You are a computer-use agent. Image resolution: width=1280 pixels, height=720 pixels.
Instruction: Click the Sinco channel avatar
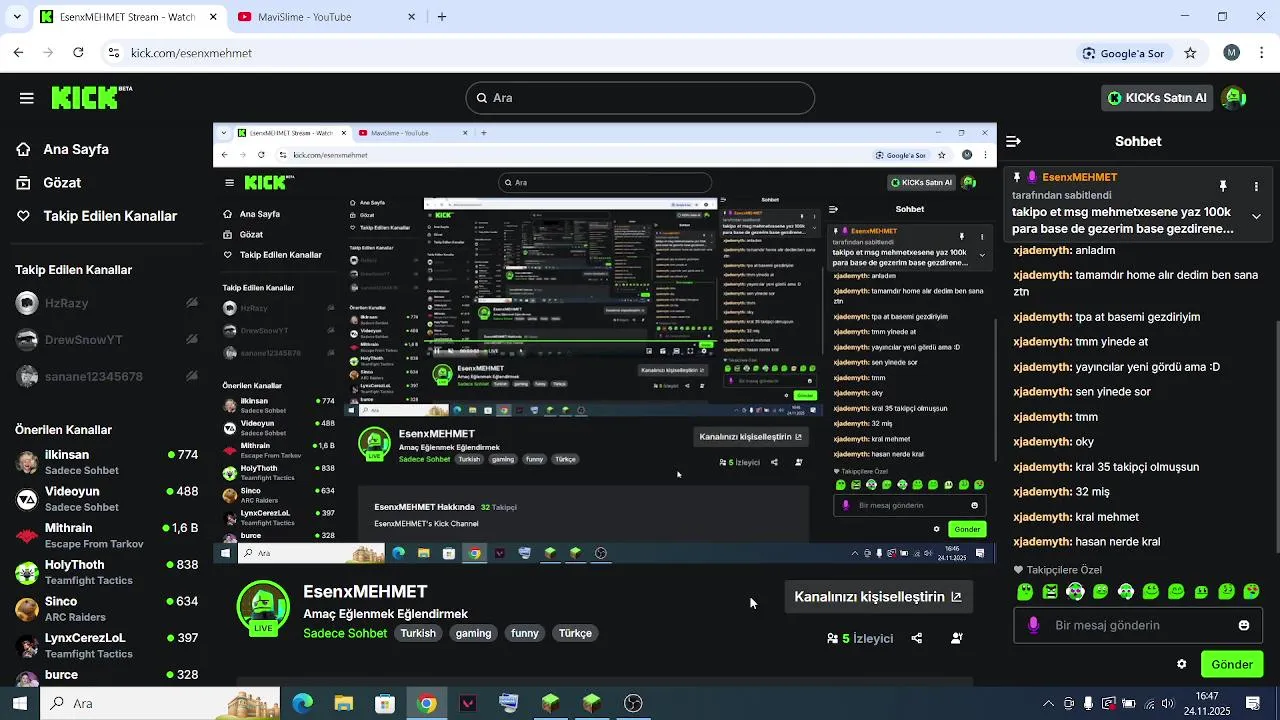point(27,609)
